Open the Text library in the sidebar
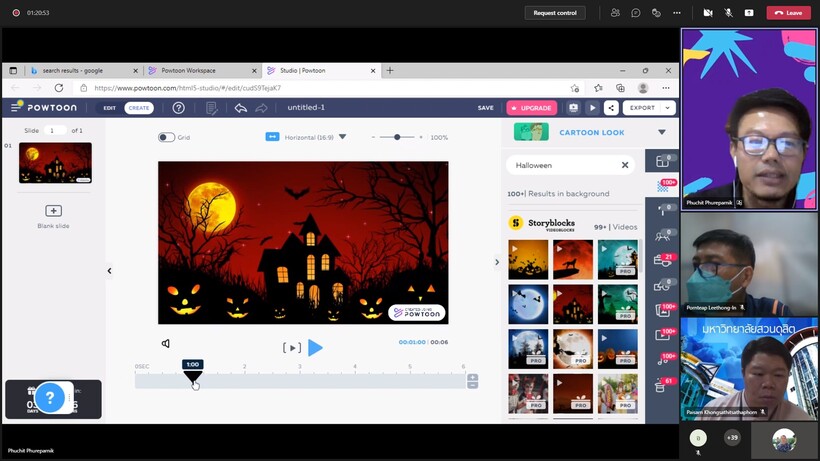The image size is (820, 461). pos(663,211)
